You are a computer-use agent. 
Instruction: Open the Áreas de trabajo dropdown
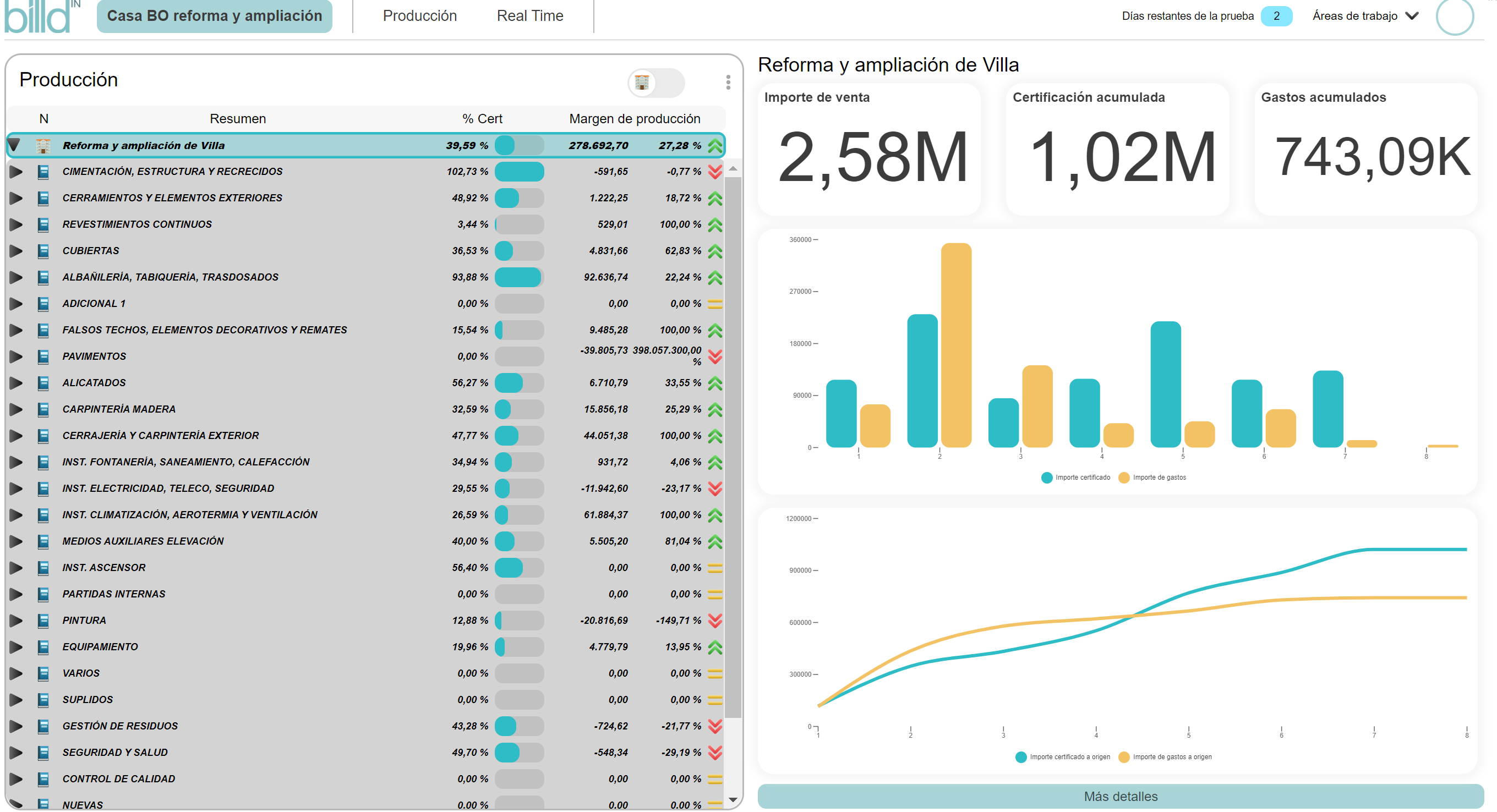coord(1364,17)
